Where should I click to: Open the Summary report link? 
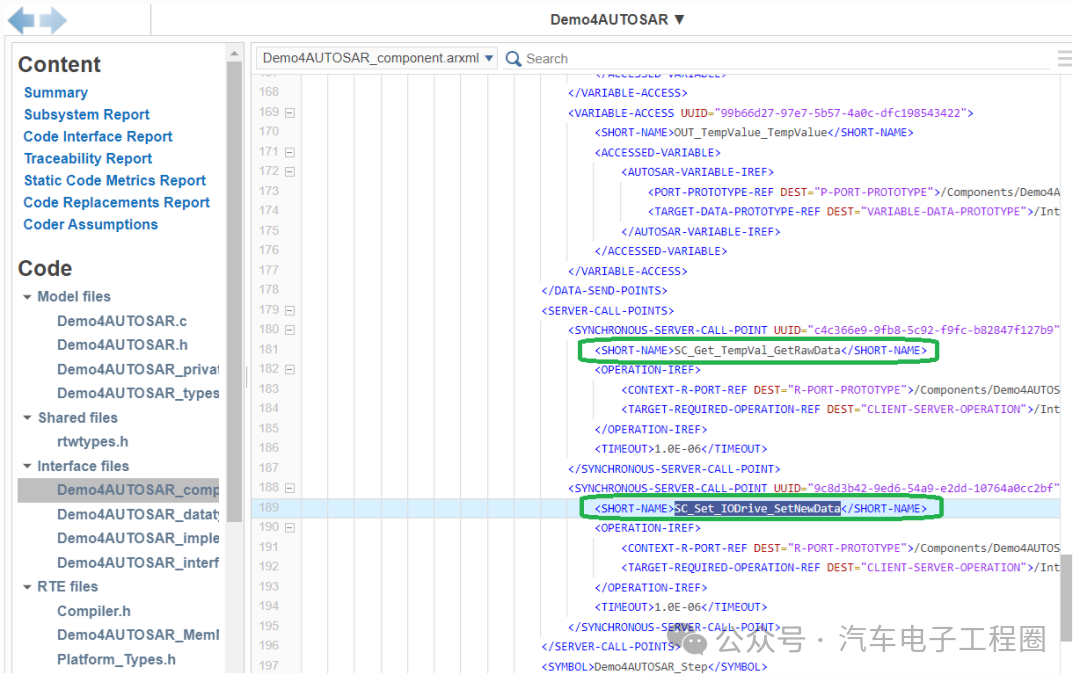click(56, 92)
